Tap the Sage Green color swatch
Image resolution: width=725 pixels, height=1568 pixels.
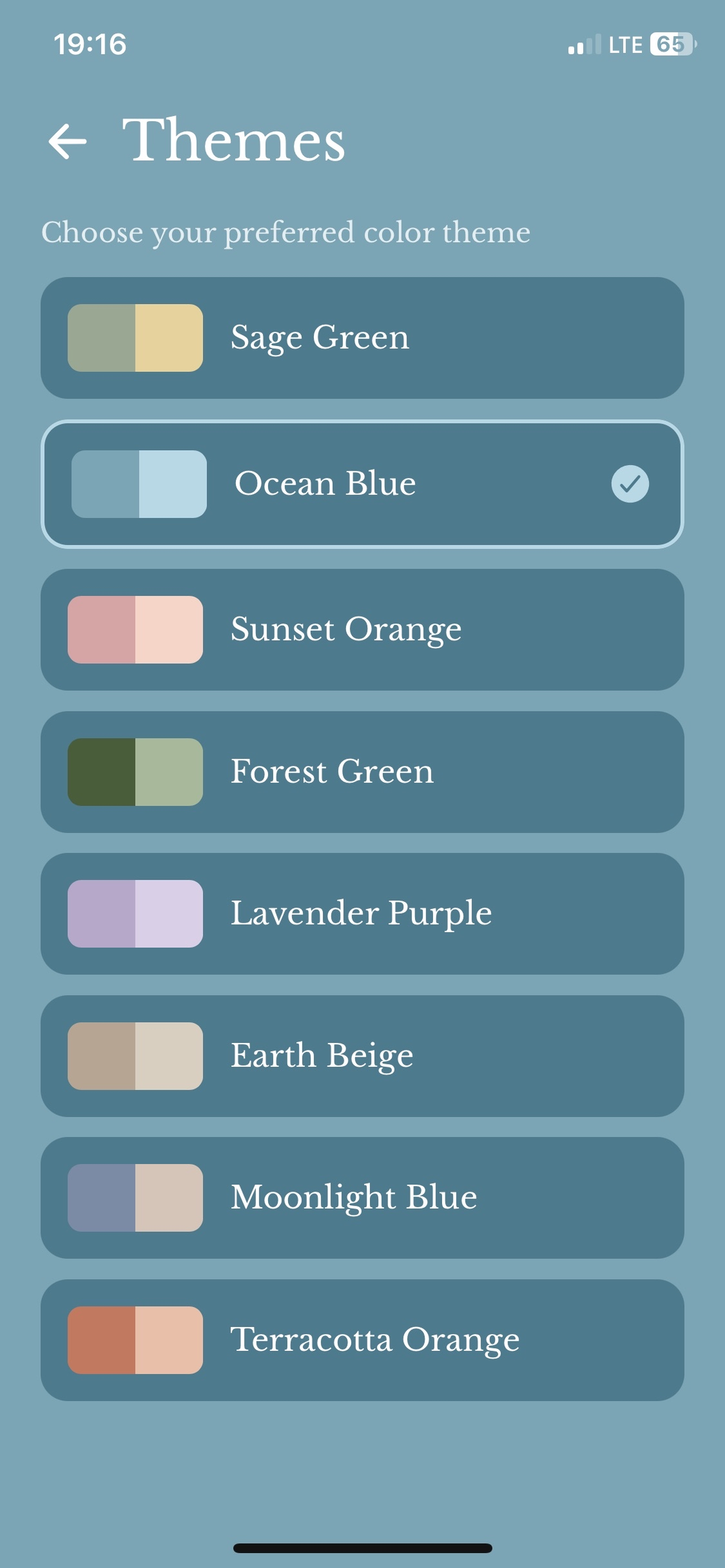click(x=135, y=338)
